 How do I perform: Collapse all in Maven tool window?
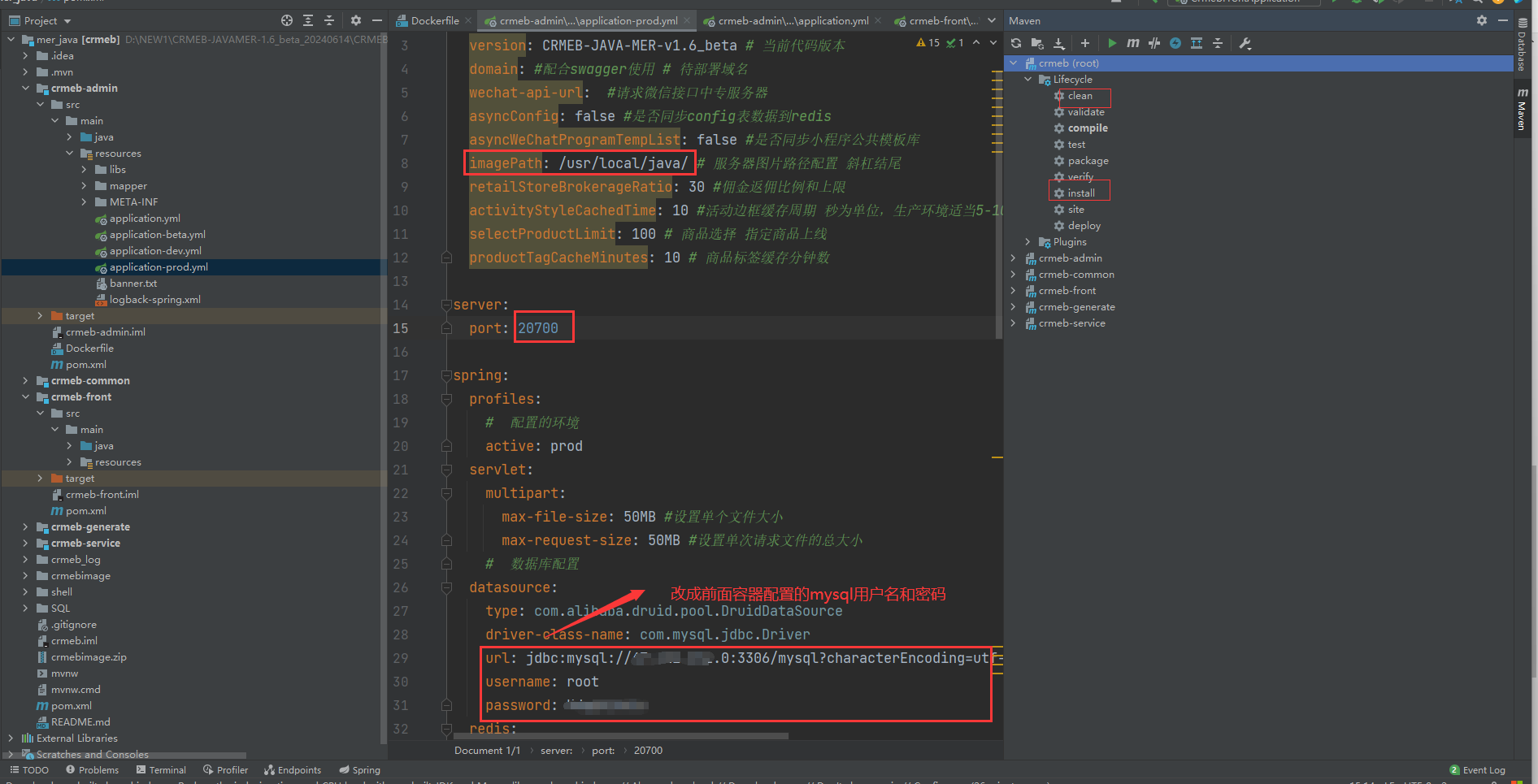(1218, 43)
